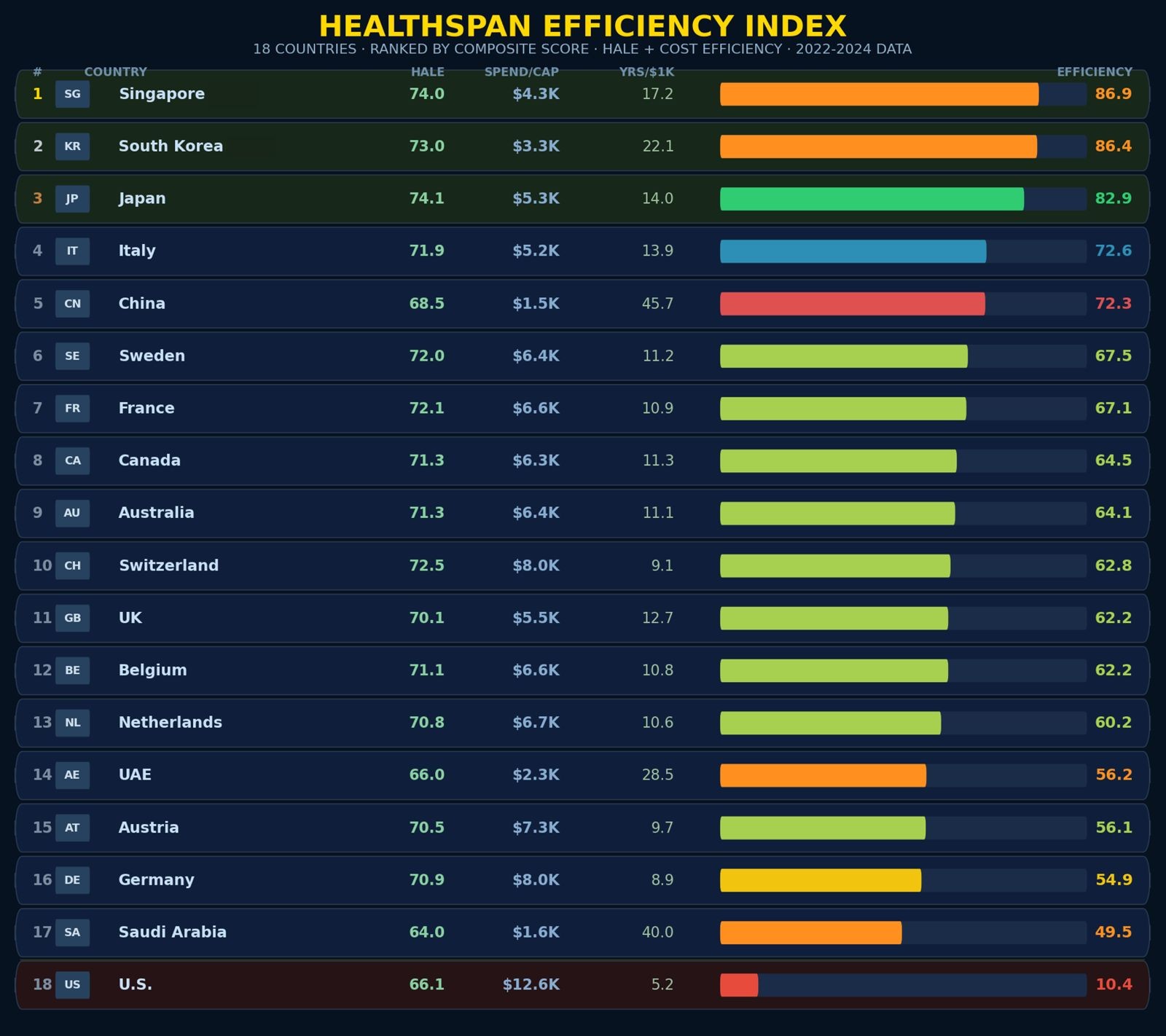Click the SPEND/CAP column header

click(522, 72)
